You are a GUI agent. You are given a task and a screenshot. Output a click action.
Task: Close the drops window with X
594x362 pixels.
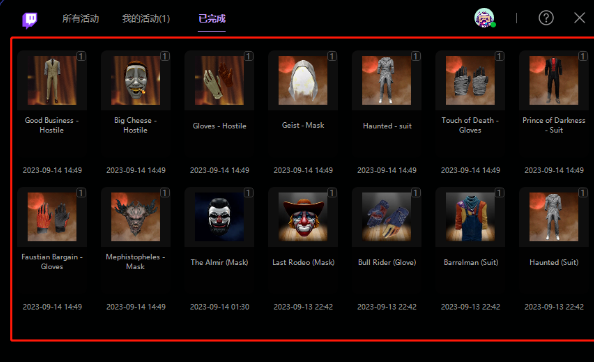point(579,18)
